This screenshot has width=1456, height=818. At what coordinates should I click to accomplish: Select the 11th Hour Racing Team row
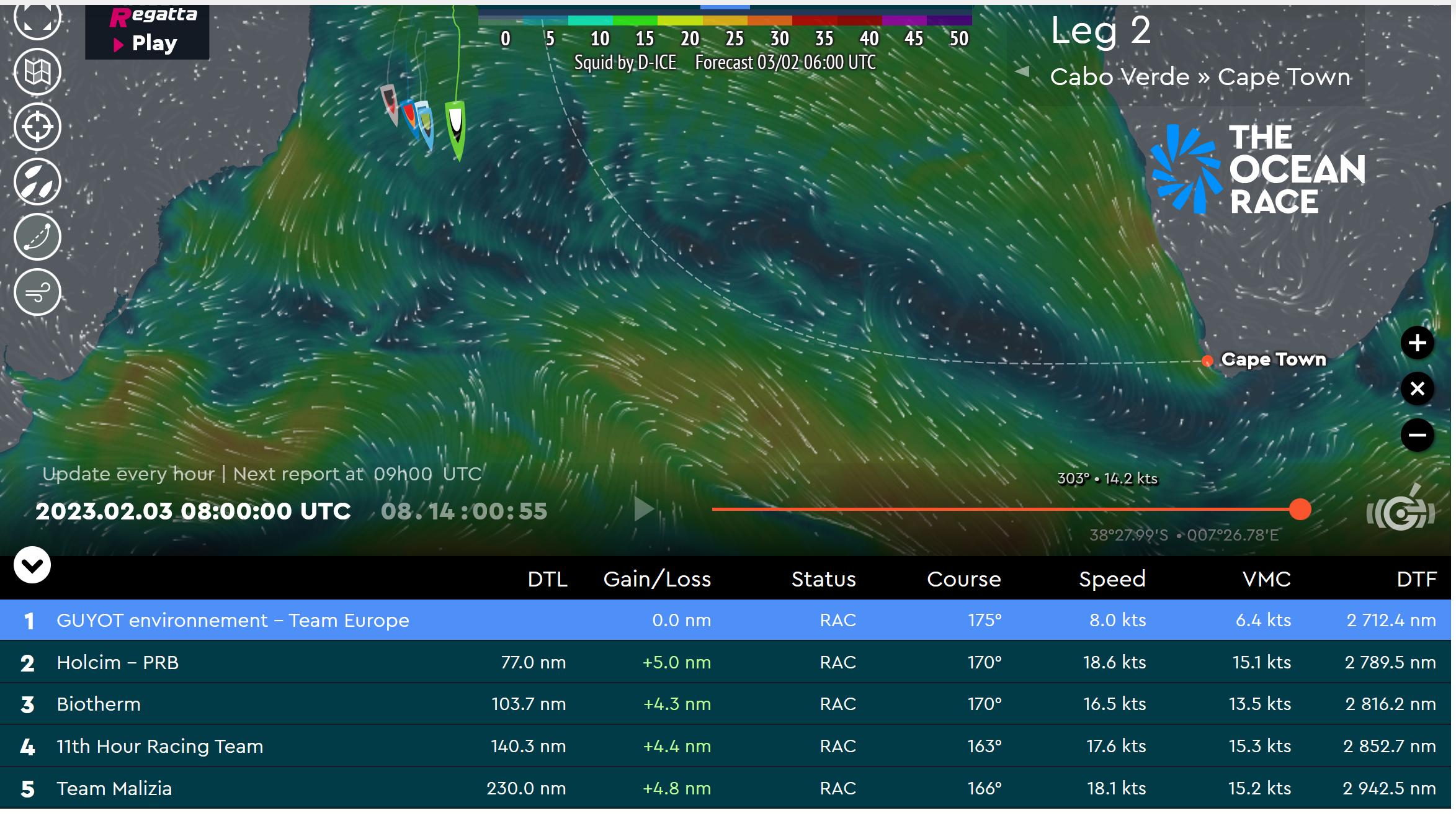(726, 746)
